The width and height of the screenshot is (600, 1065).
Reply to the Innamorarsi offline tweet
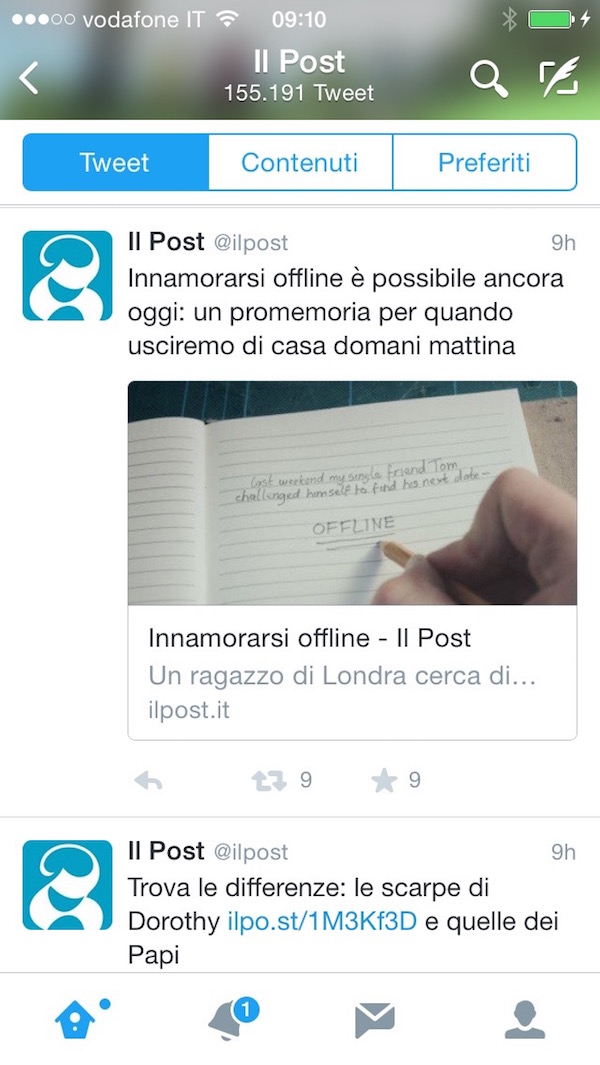tap(148, 781)
